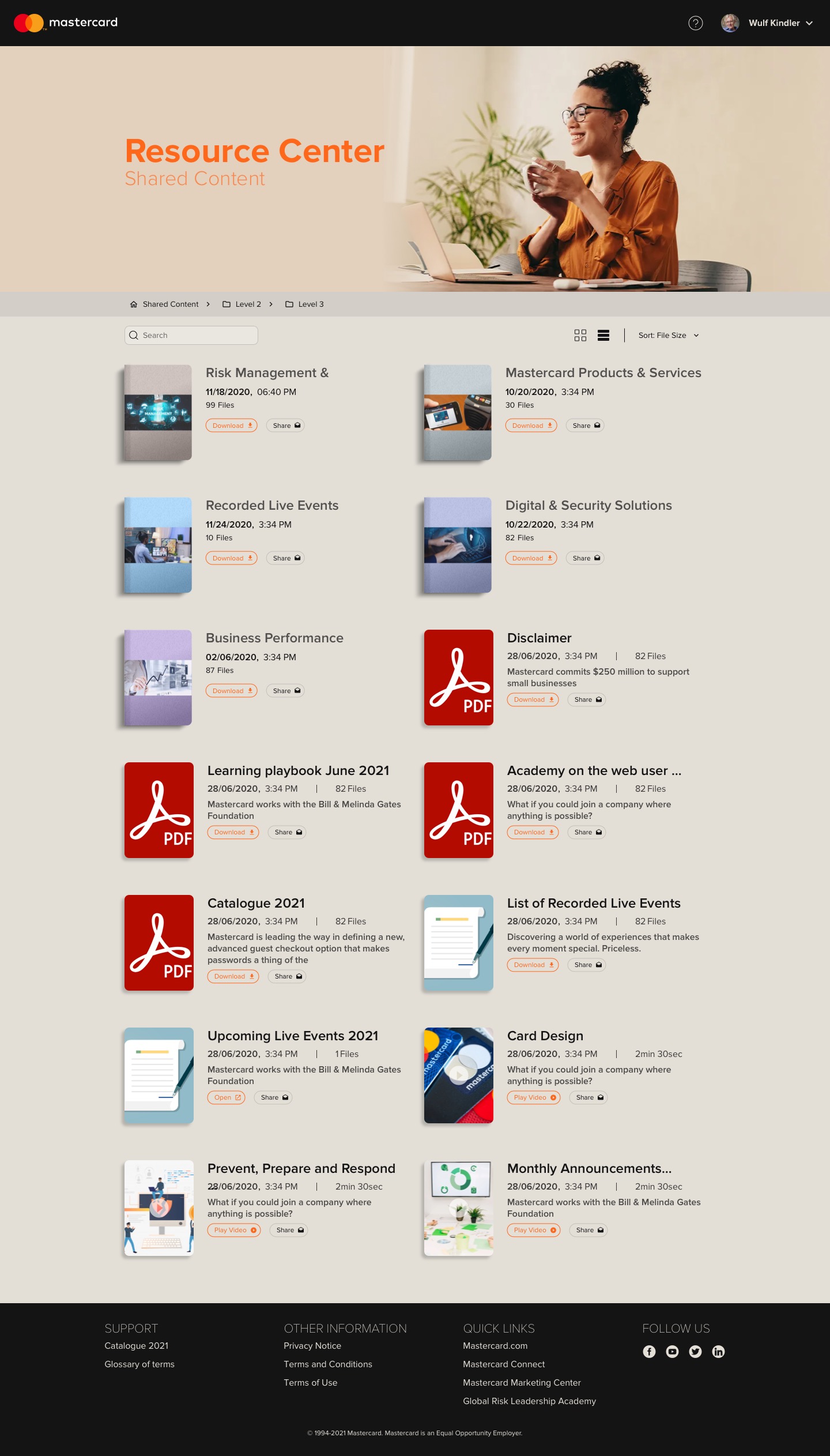Open the Sort: File Size dropdown
The width and height of the screenshot is (830, 1456).
coord(669,335)
